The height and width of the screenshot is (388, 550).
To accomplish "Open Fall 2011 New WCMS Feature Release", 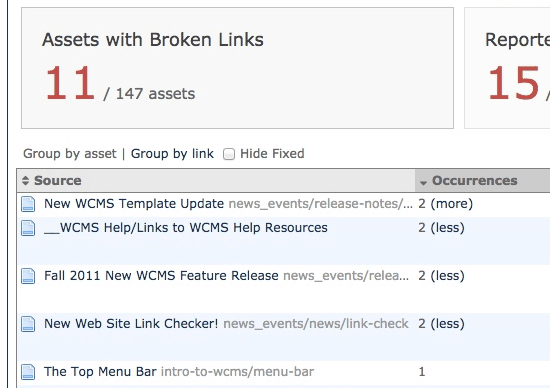I will point(161,275).
